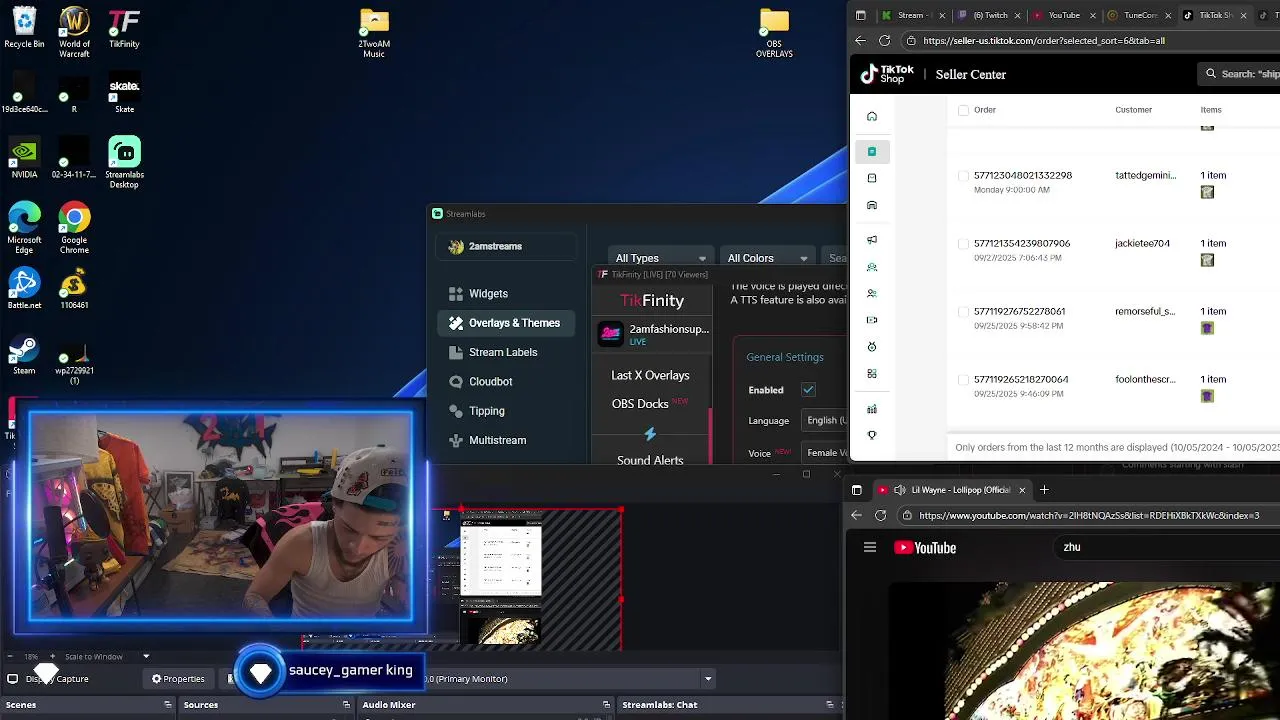Check order 577119276752278061 checkbox
Image resolution: width=1280 pixels, height=720 pixels.
(x=963, y=312)
